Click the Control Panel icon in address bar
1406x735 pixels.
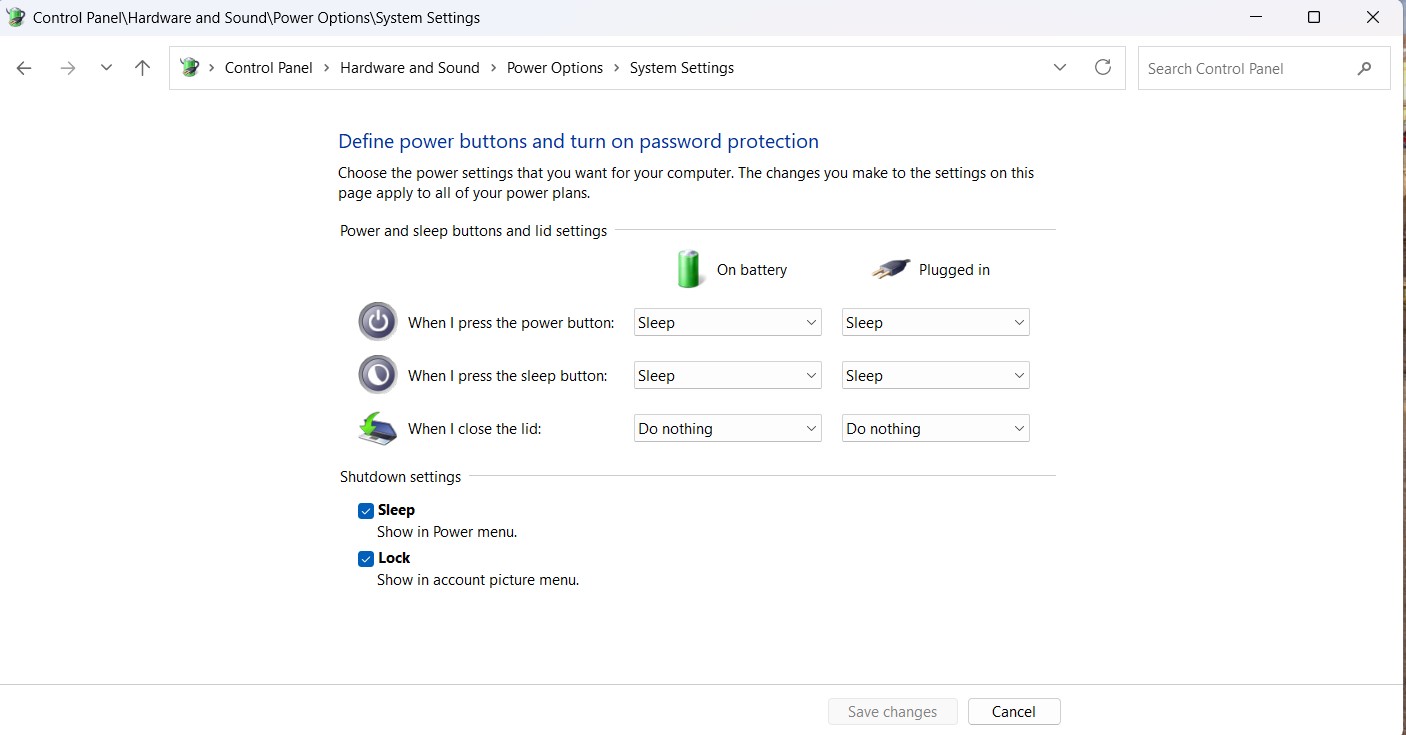tap(189, 68)
